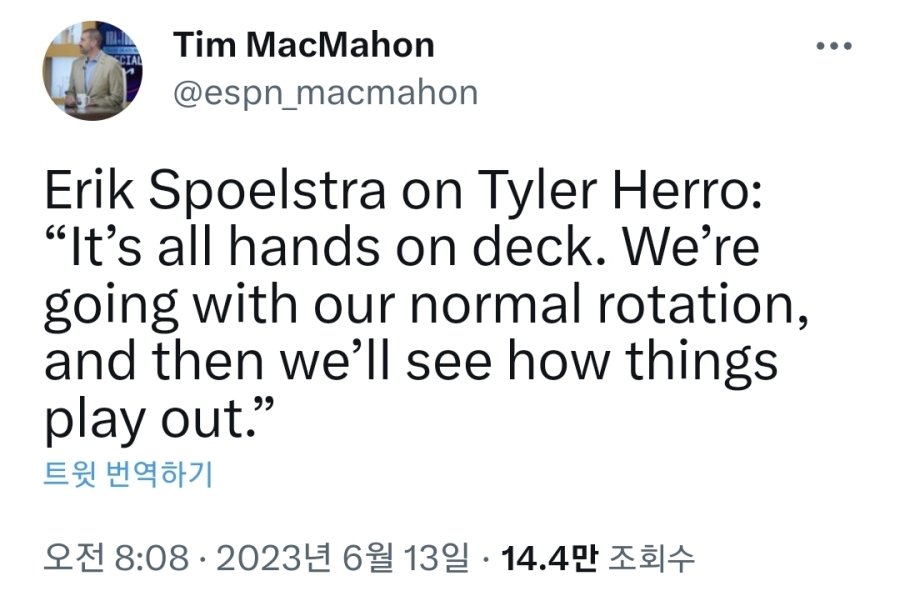Click the word "We're" in the tweet
Image resolution: width=900 pixels, height=611 pixels.
pyautogui.click(x=692, y=248)
